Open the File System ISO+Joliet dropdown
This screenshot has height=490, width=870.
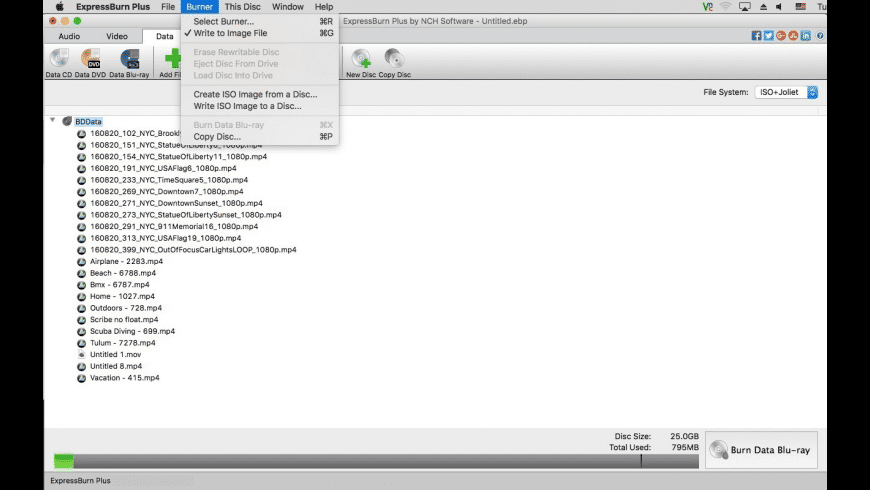pos(786,92)
